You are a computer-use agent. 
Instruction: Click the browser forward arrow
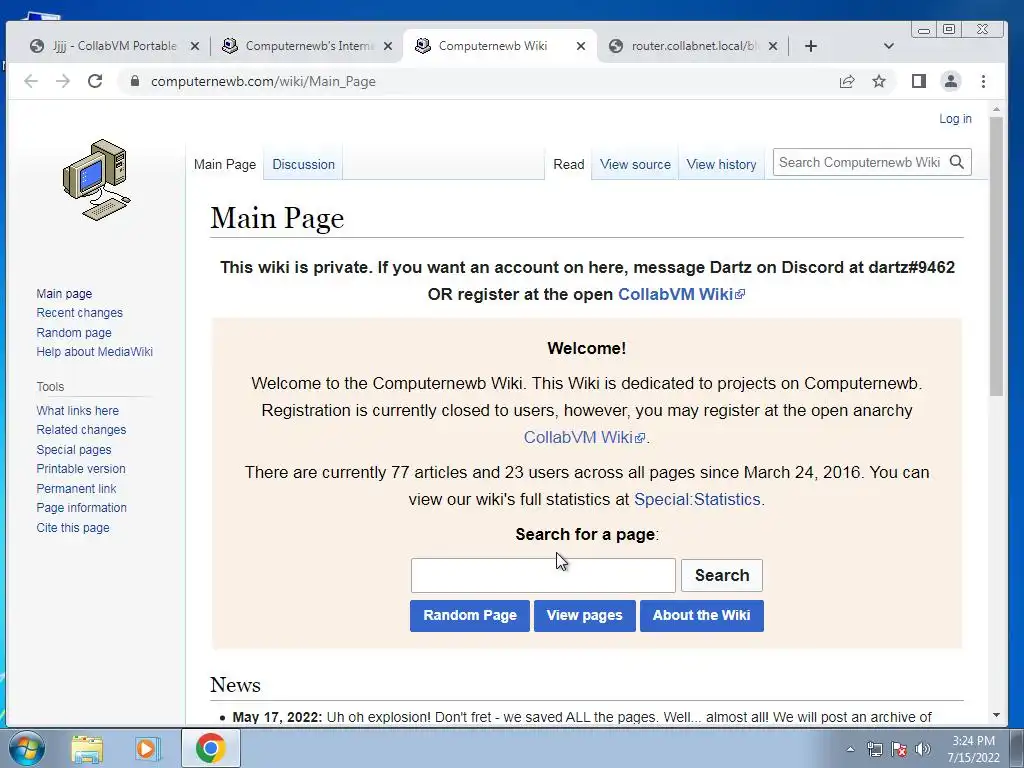point(63,81)
